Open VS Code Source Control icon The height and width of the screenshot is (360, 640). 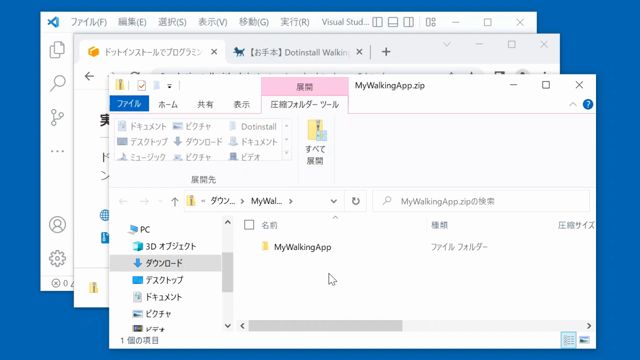57,118
